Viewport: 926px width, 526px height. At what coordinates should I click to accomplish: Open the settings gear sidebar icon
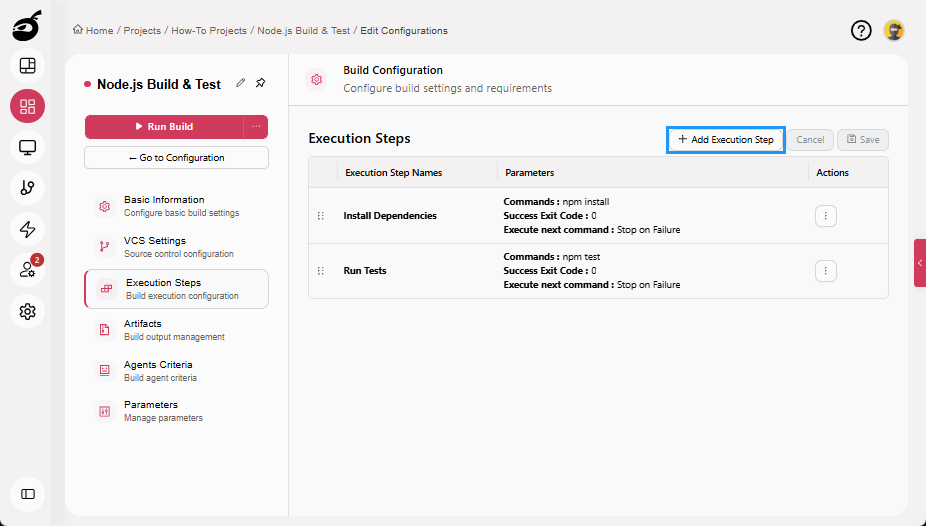click(x=27, y=311)
